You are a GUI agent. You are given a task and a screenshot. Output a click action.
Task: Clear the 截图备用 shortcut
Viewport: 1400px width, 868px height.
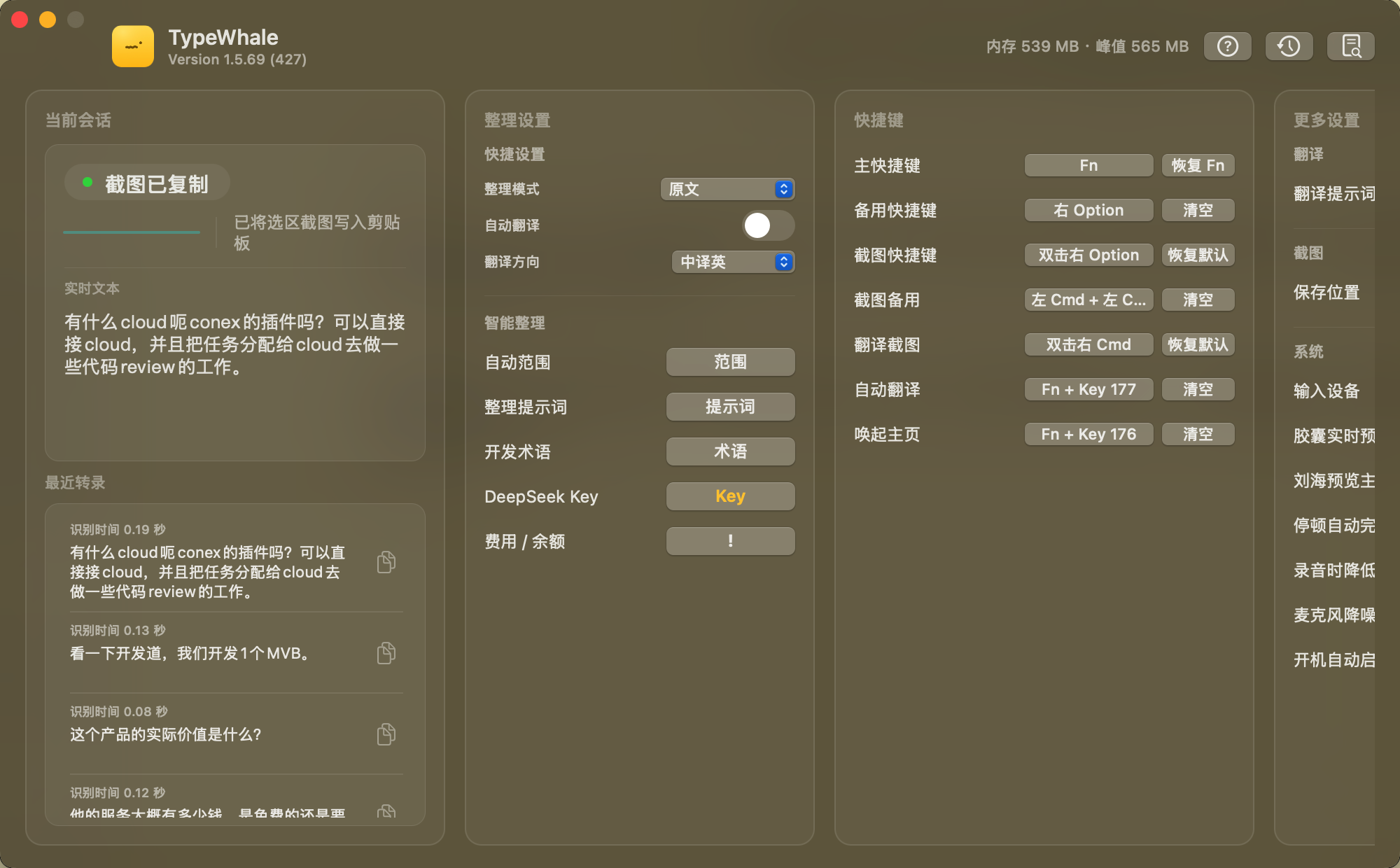click(x=1198, y=300)
